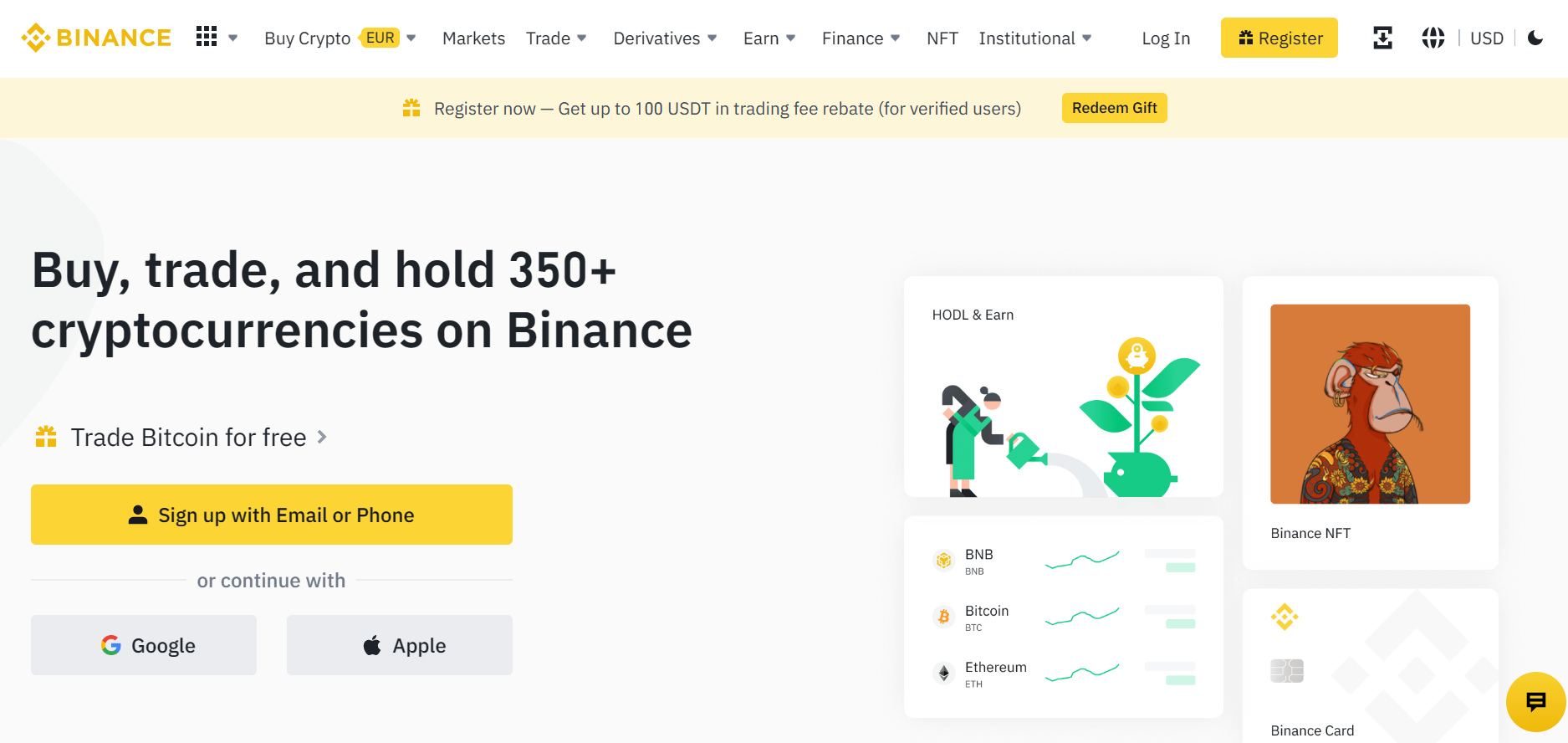Continue with Google sign-in button
The height and width of the screenshot is (743, 1568).
pyautogui.click(x=144, y=645)
